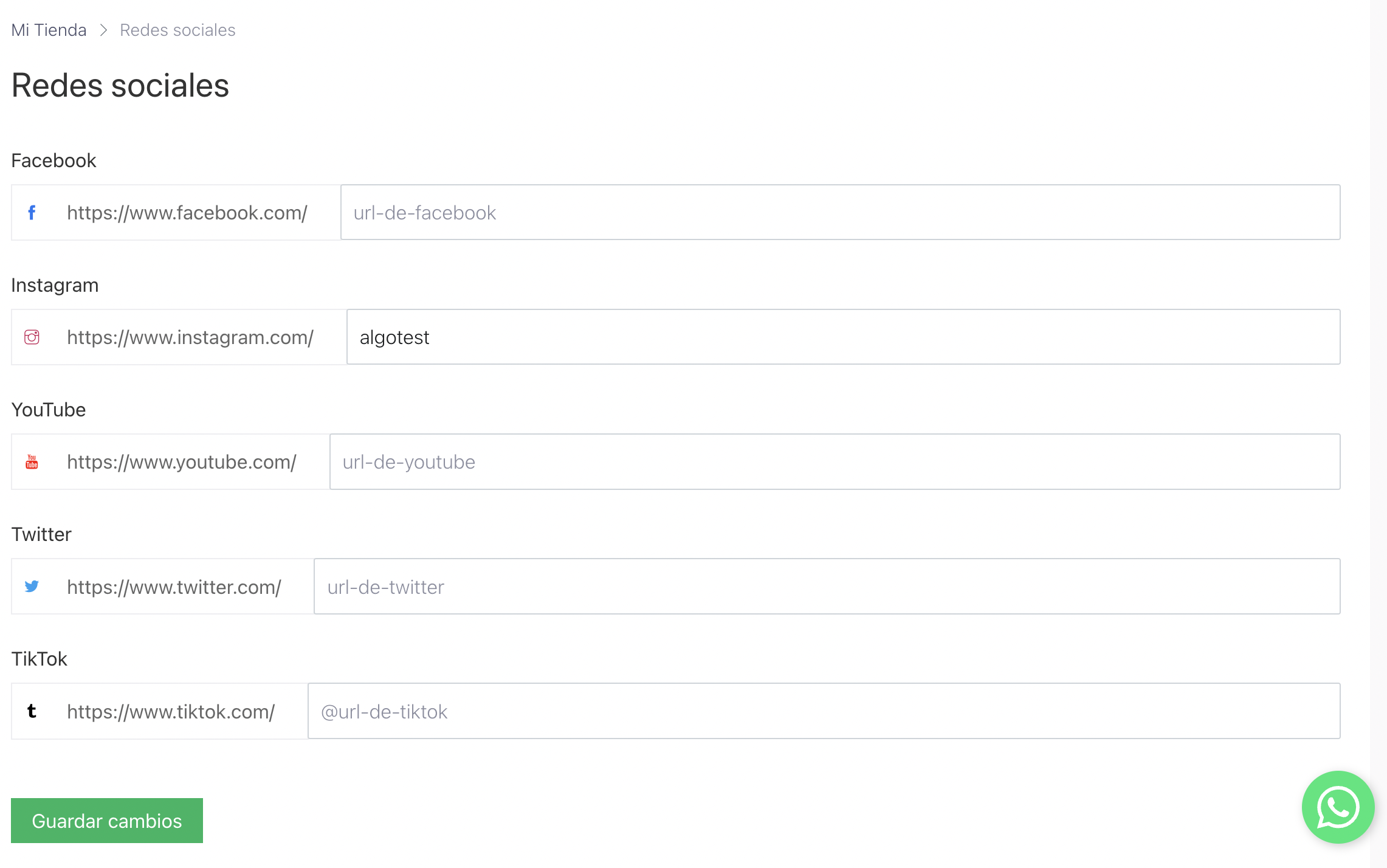Go to Mi Tienda breadcrumb link
This screenshot has width=1387, height=868.
(x=49, y=30)
